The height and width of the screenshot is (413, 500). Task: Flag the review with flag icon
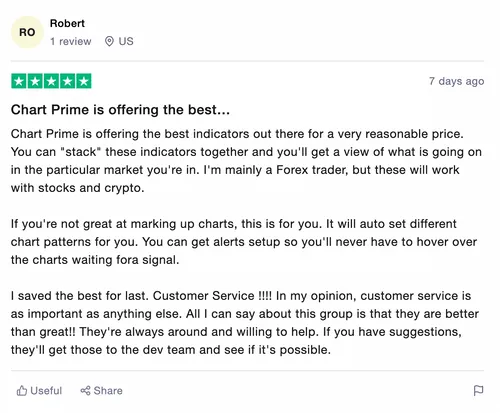(x=478, y=390)
